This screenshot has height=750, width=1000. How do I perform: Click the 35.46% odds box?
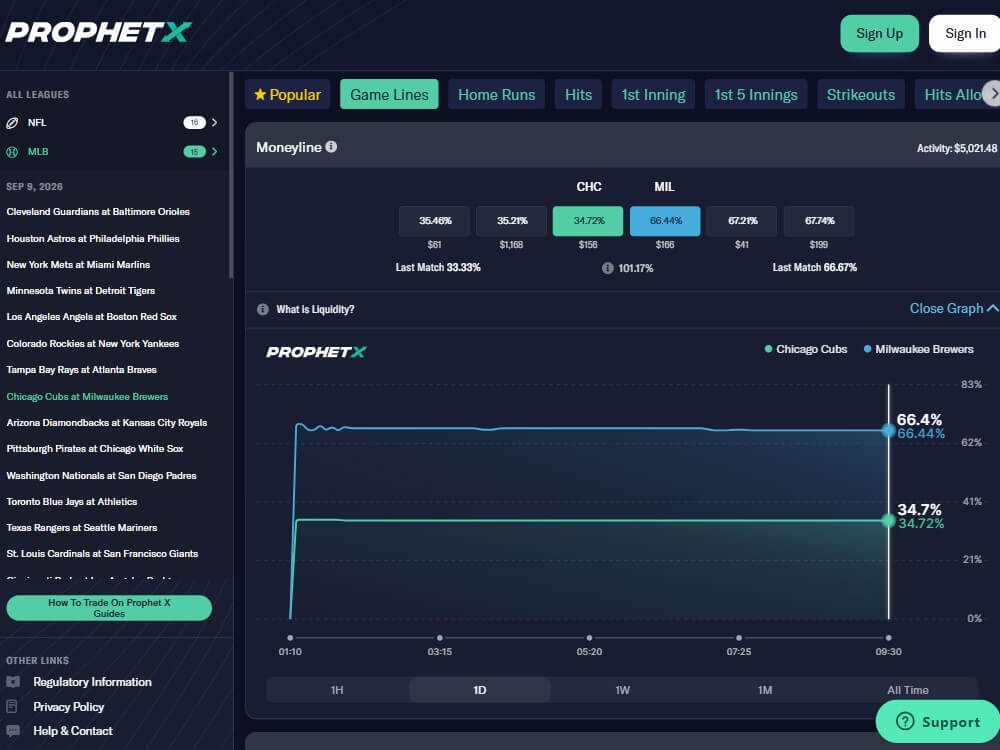434,221
